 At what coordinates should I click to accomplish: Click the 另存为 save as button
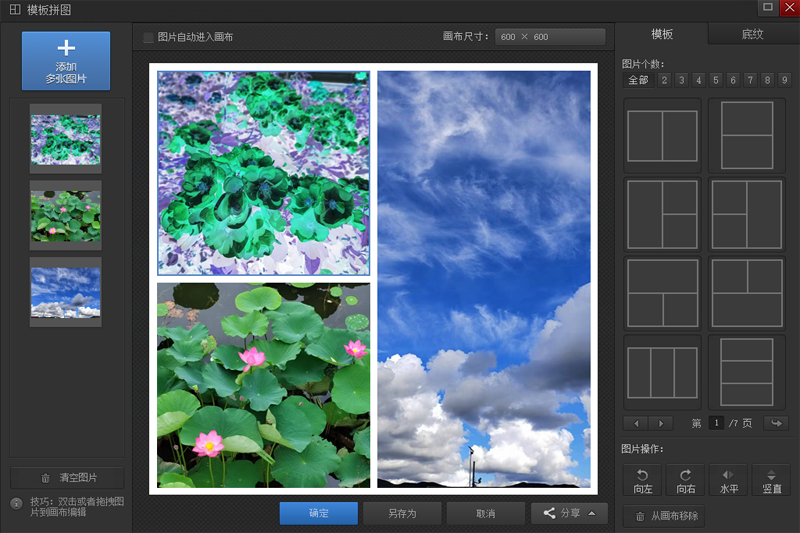(401, 513)
